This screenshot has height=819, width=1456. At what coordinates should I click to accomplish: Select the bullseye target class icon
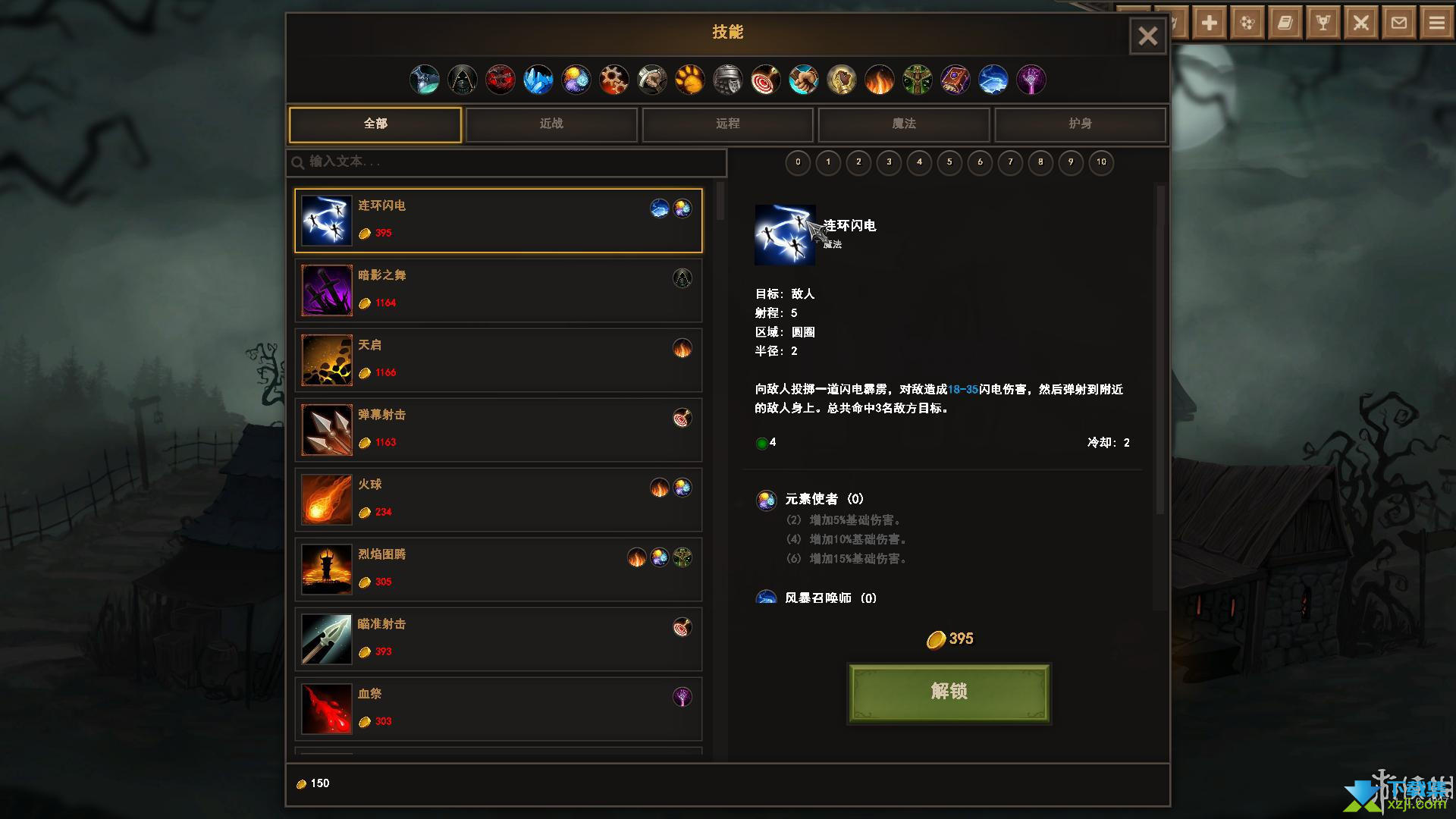click(766, 80)
